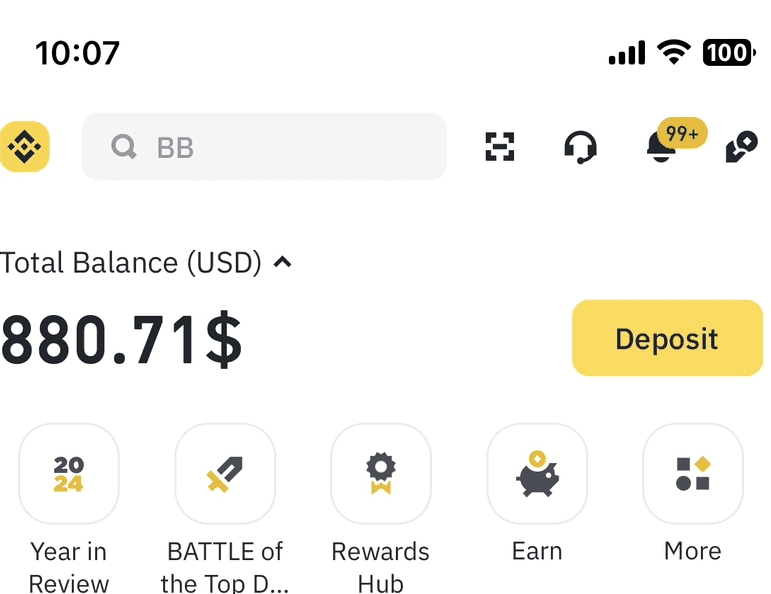
Task: Open Rewards Hub medal icon
Action: pyautogui.click(x=381, y=474)
